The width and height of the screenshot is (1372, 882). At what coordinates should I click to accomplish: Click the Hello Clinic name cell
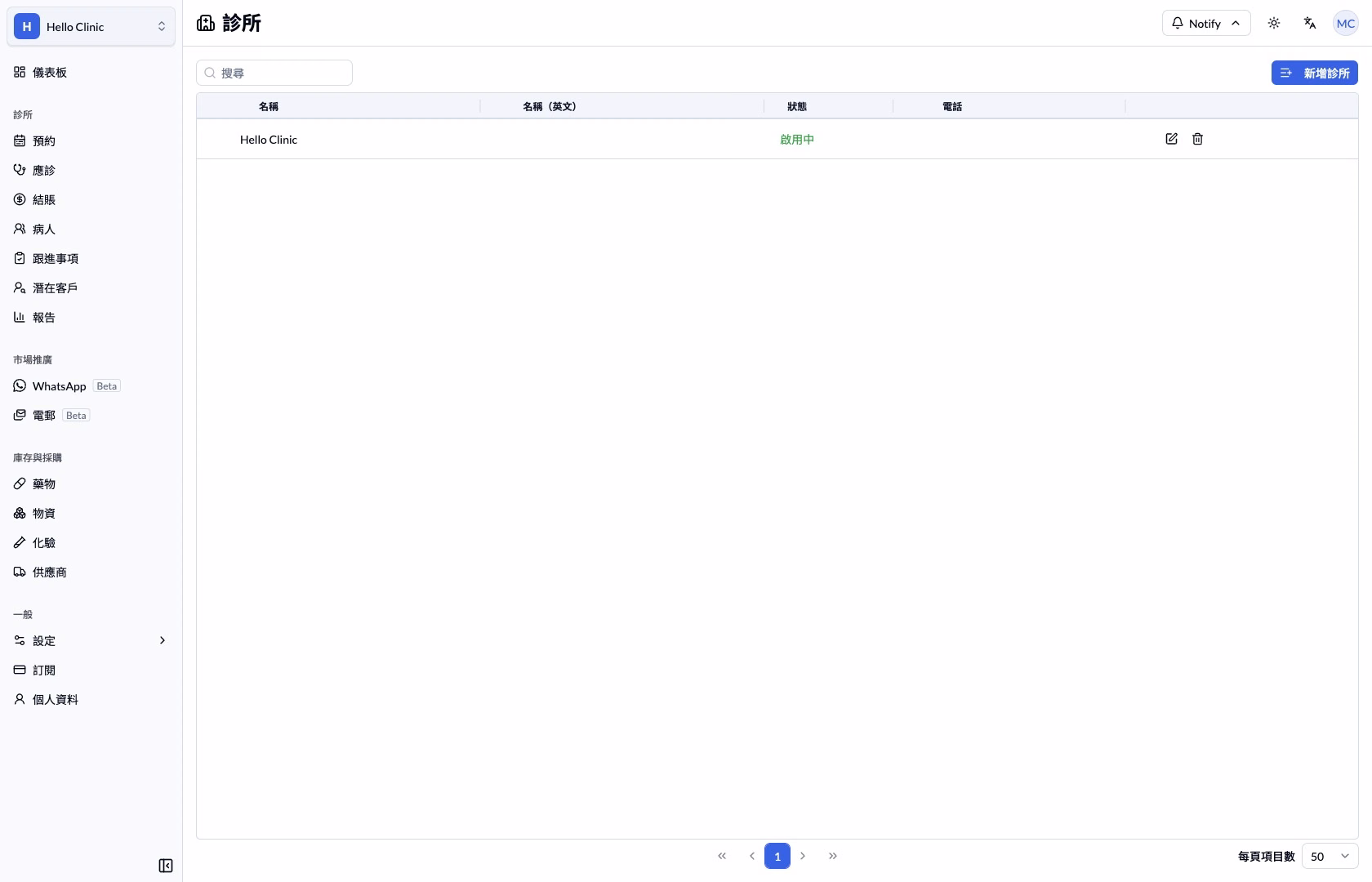(x=269, y=140)
